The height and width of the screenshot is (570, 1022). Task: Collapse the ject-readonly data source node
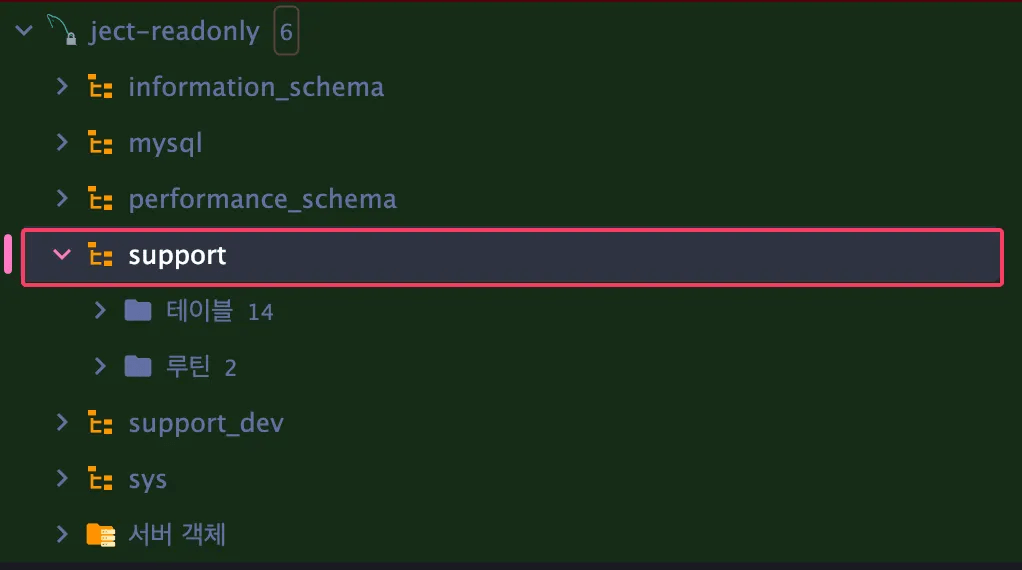coord(24,31)
